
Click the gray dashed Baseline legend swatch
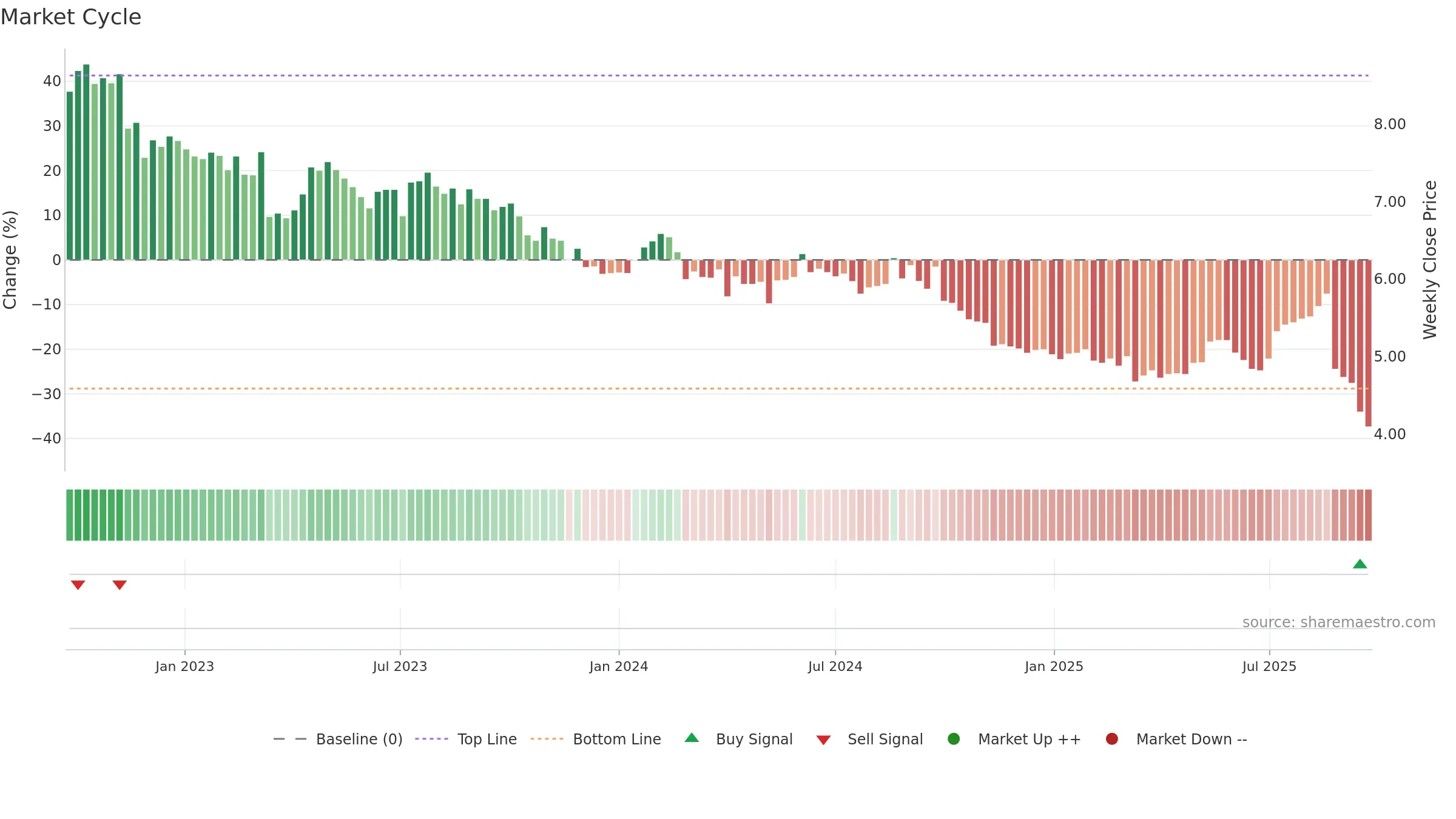(x=290, y=739)
